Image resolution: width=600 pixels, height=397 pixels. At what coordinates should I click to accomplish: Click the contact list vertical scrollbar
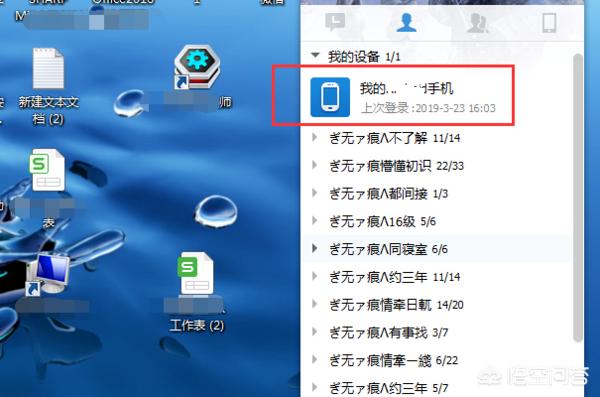click(578, 198)
